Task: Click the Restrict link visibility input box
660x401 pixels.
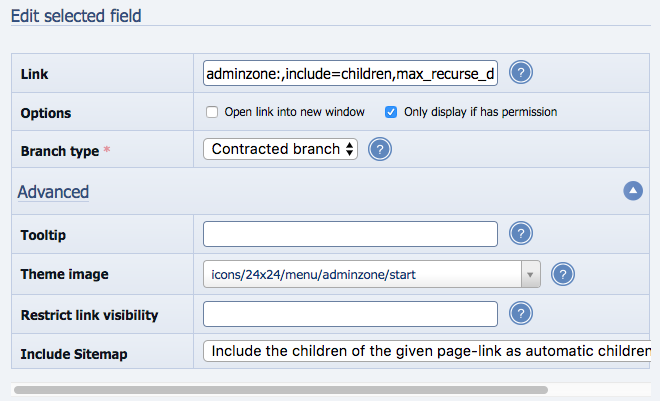Action: coord(350,314)
